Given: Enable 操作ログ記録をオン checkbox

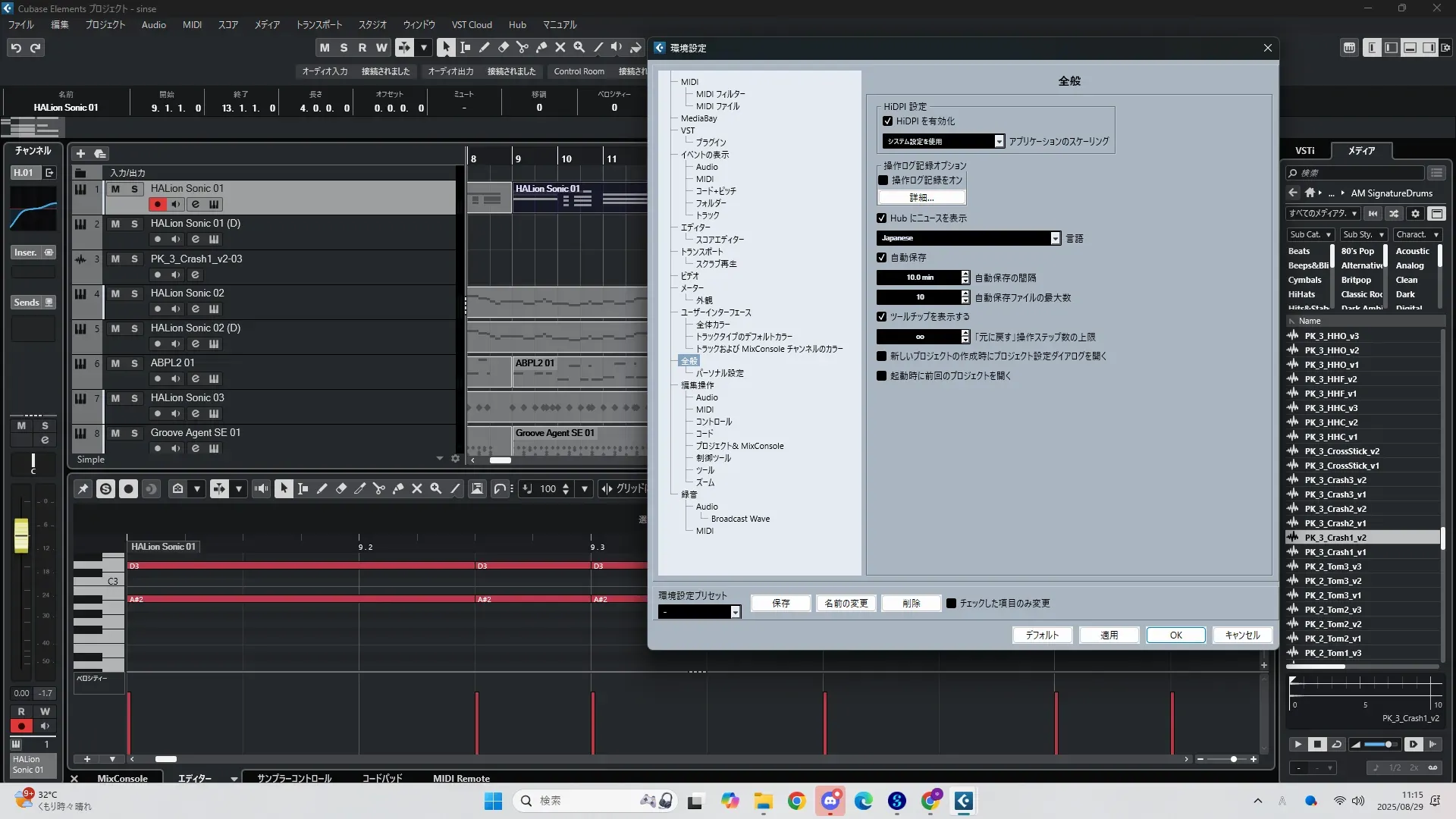Looking at the screenshot, I should point(883,180).
